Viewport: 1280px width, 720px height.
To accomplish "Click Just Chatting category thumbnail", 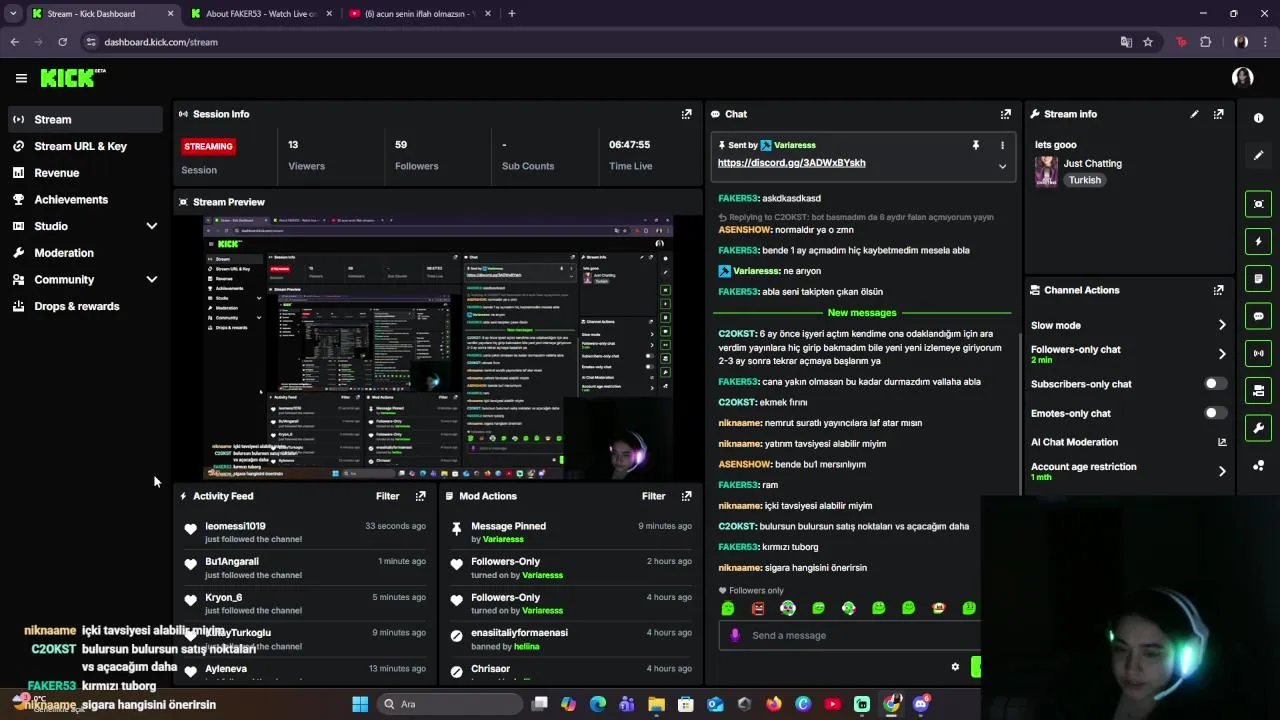I will point(1046,171).
